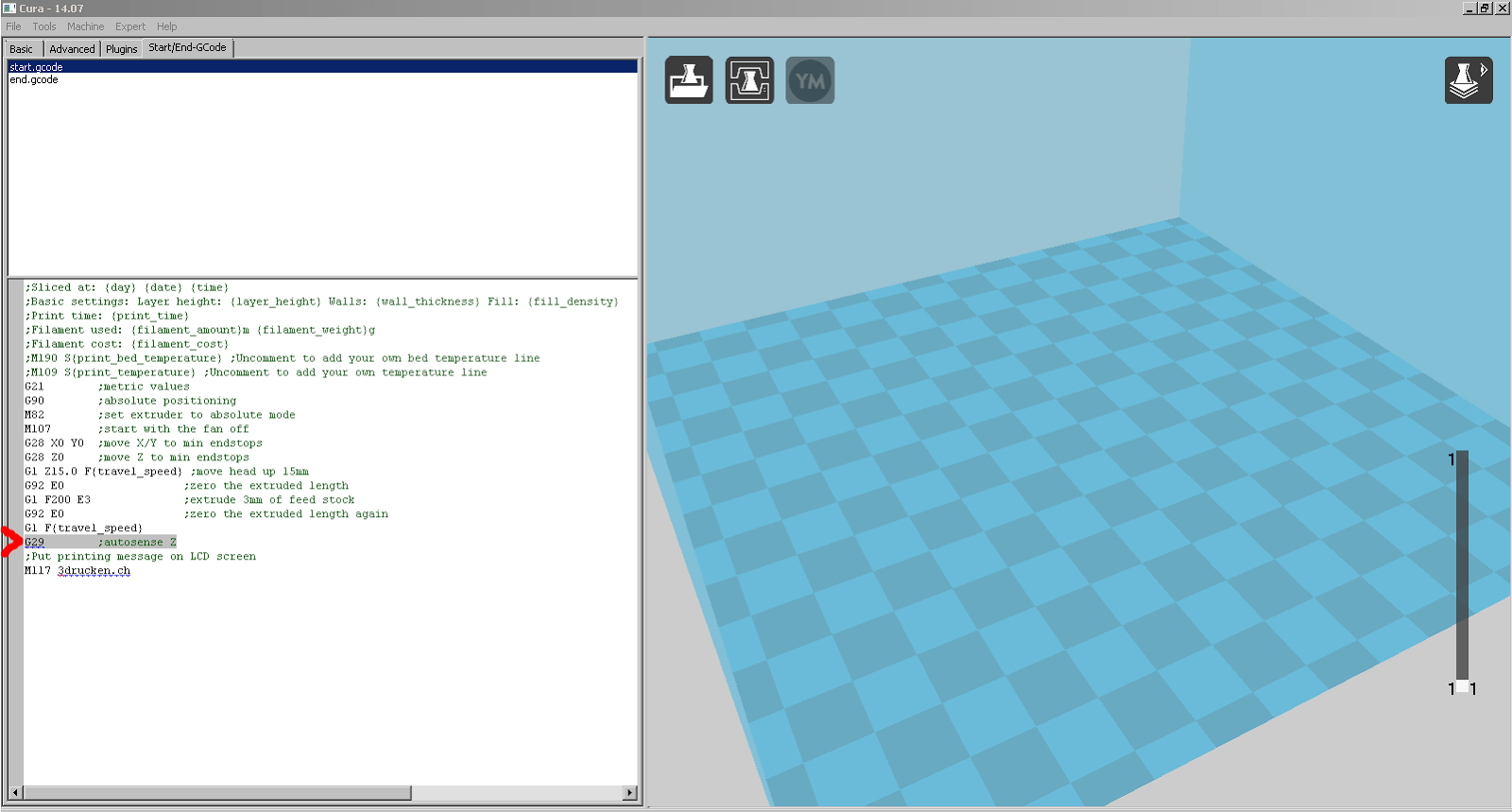This screenshot has width=1512, height=812.
Task: Open the File menu
Action: 13,26
